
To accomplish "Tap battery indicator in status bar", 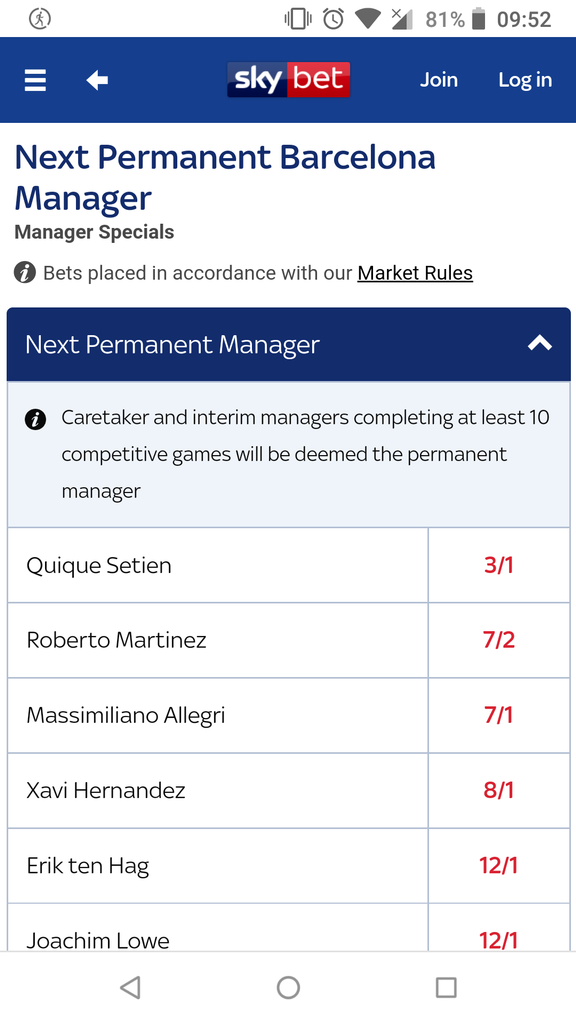I will coord(479,19).
